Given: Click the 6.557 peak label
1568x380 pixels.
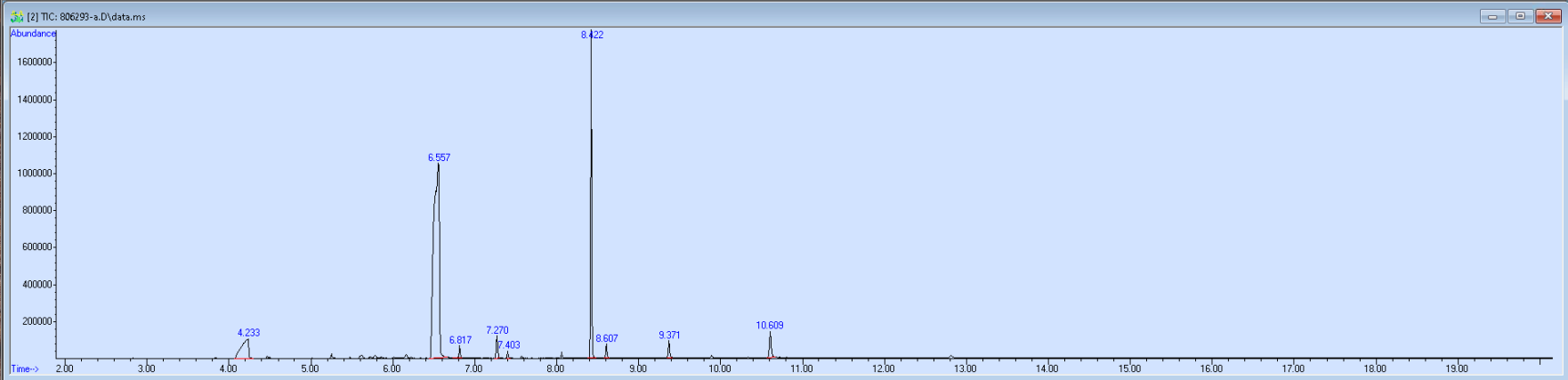Looking at the screenshot, I should [439, 158].
